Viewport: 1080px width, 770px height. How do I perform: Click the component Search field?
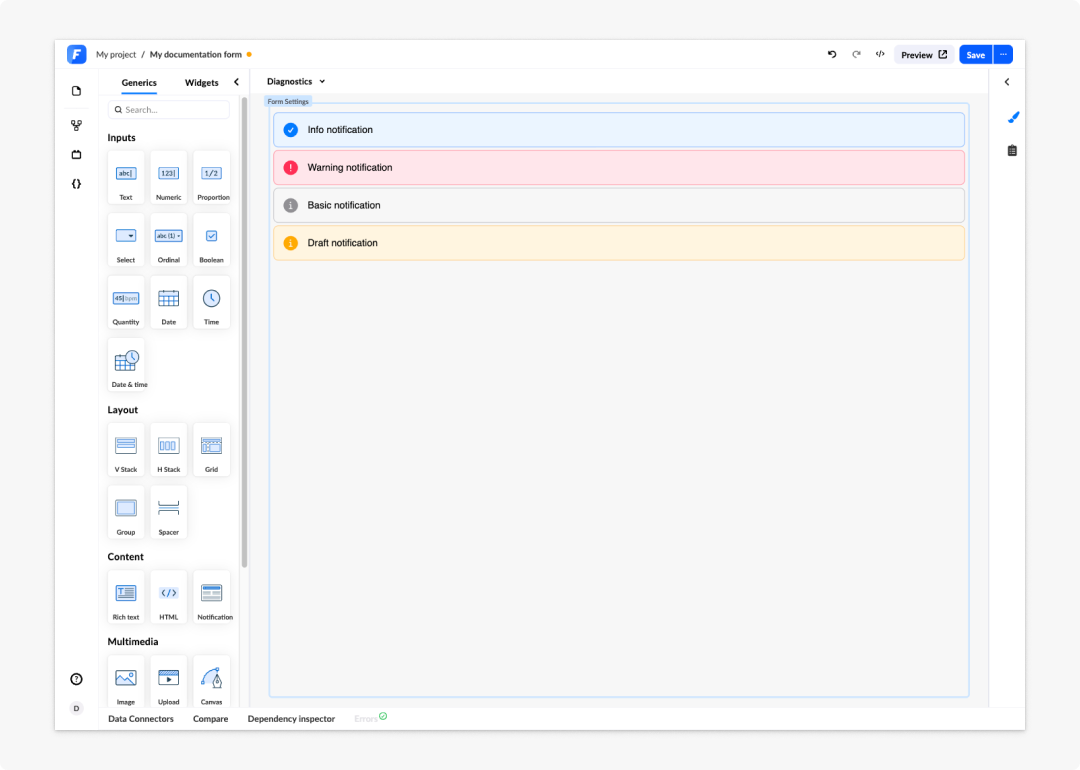[169, 110]
